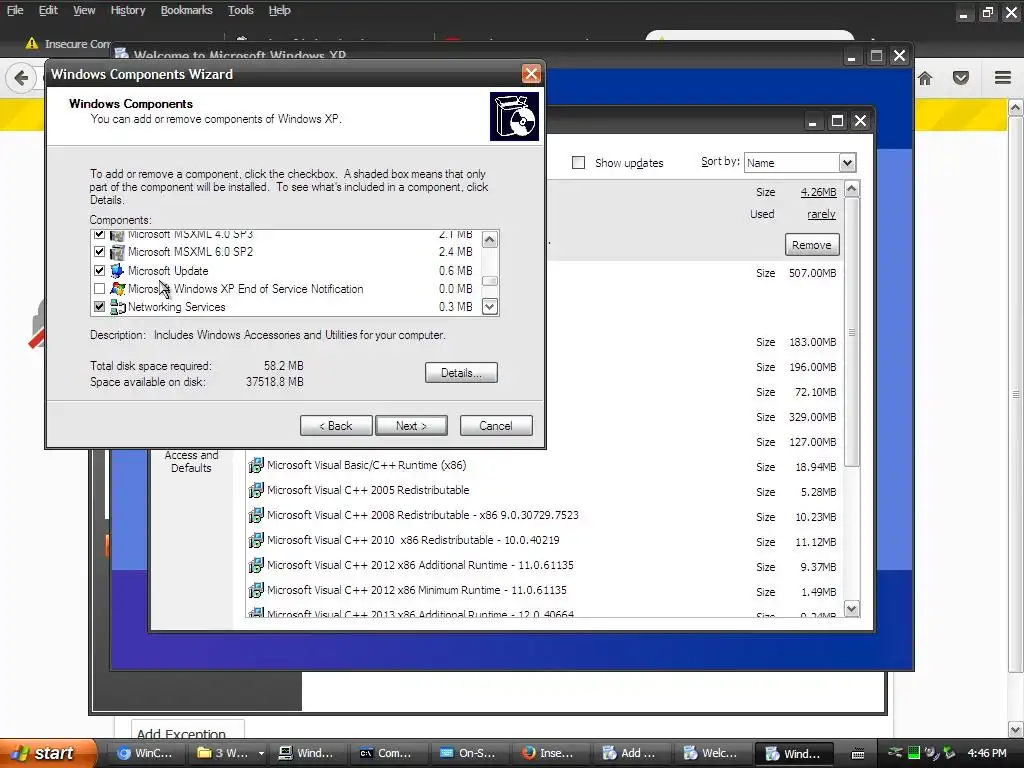
Task: Click the Firefox page vertical scrollbar thumb
Action: coord(1016,394)
